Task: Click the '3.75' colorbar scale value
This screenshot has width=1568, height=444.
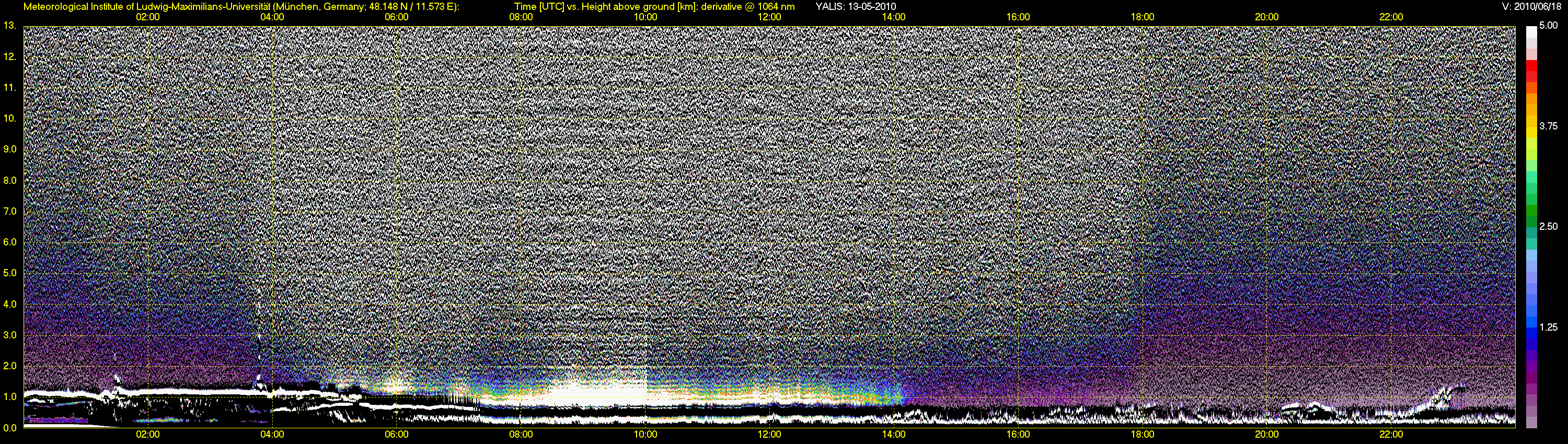Action: click(1549, 126)
